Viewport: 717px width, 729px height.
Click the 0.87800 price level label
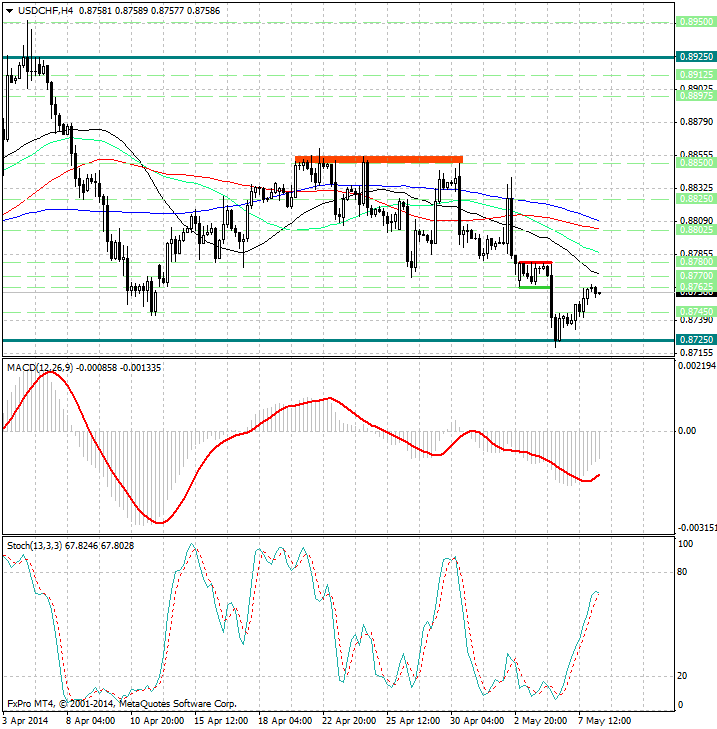click(697, 262)
